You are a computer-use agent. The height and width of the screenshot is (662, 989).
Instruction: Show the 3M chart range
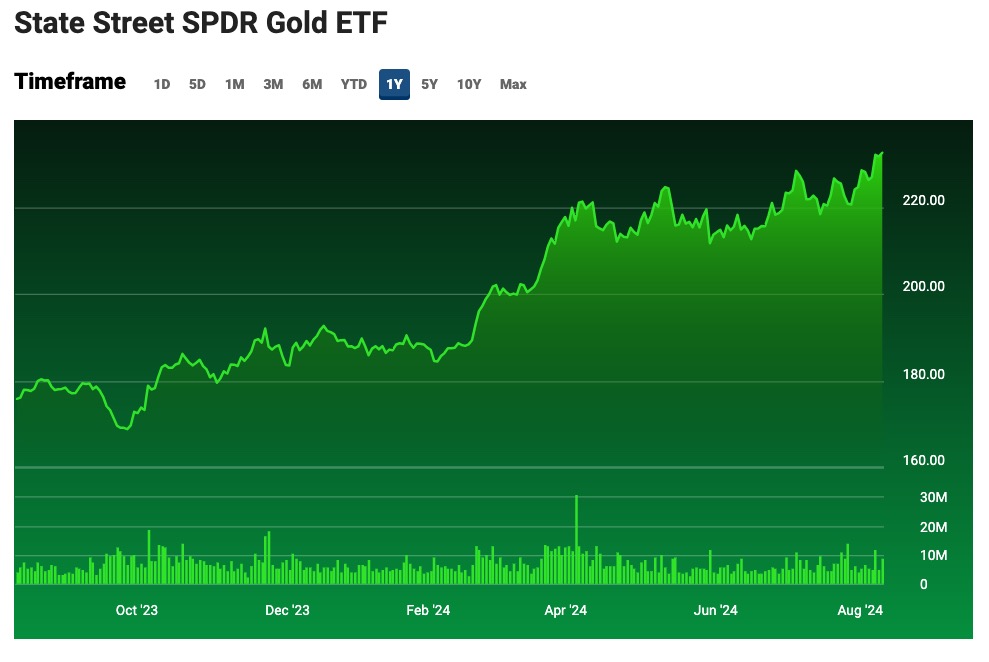pyautogui.click(x=273, y=85)
